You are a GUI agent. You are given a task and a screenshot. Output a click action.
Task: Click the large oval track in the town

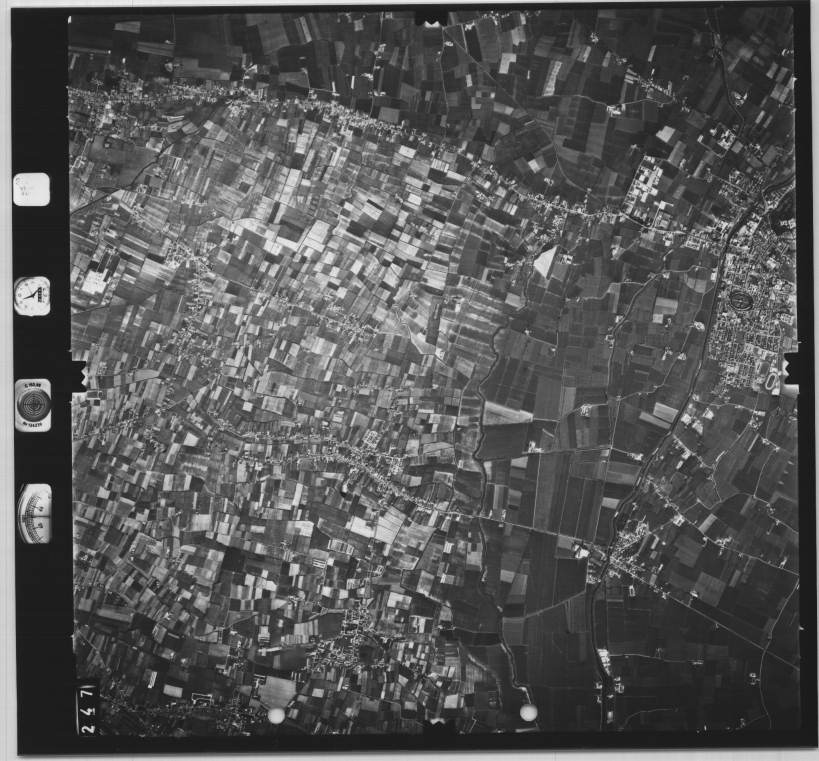740,300
